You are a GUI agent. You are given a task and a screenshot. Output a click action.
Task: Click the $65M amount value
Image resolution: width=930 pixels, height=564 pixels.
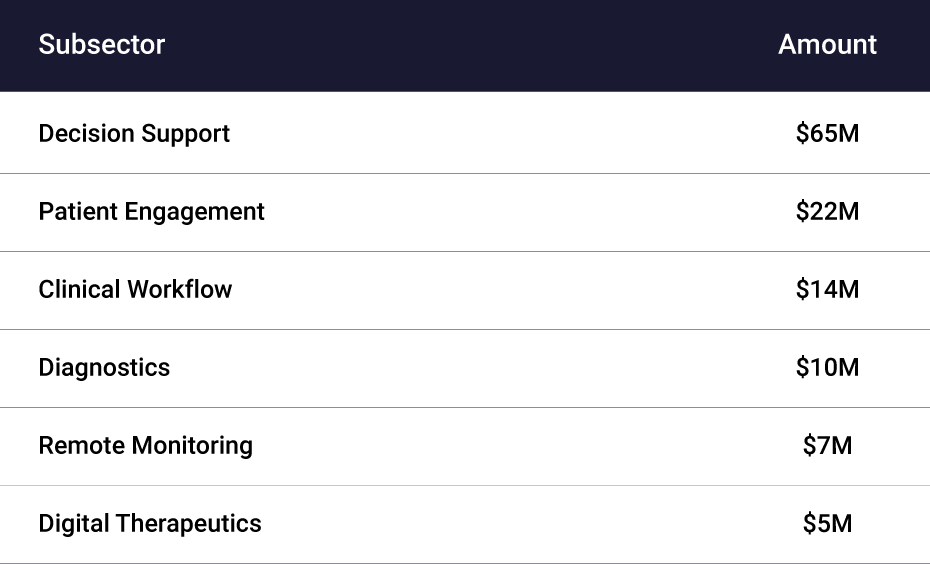click(x=827, y=134)
